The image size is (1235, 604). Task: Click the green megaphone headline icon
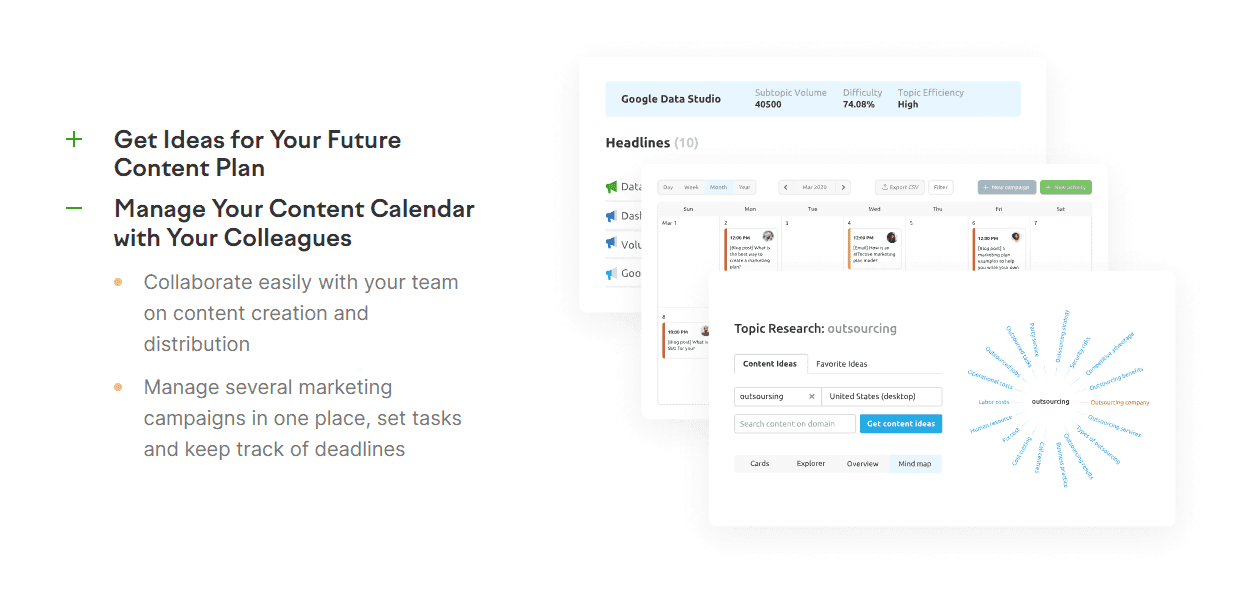point(611,187)
